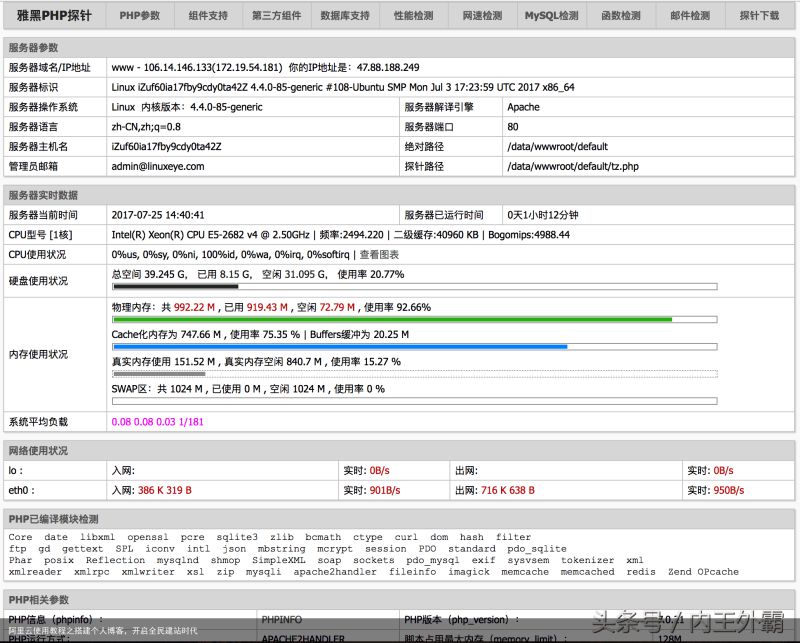Click the Reflection module name
Screen dimensions: 800x643
(115, 560)
